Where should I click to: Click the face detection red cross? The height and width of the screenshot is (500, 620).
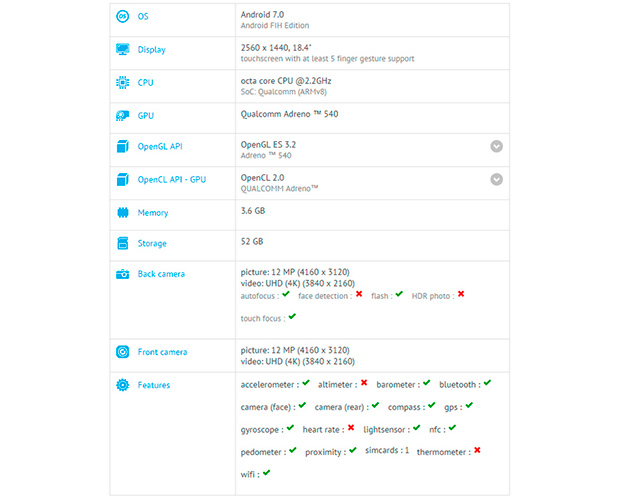click(x=358, y=295)
